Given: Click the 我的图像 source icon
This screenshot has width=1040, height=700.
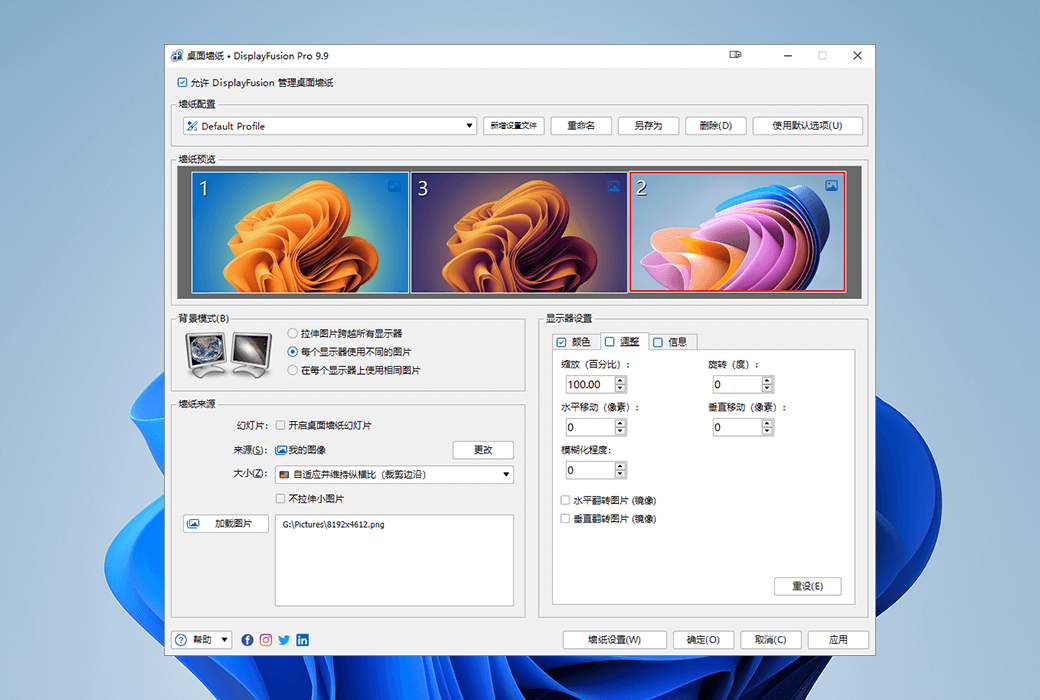Looking at the screenshot, I should pos(281,450).
